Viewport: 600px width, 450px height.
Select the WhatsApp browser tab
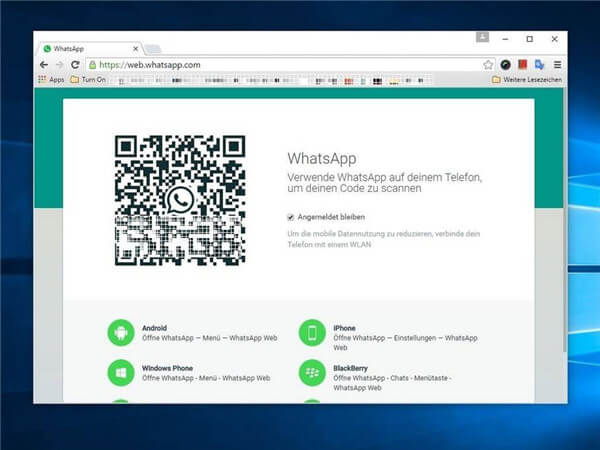tap(91, 49)
